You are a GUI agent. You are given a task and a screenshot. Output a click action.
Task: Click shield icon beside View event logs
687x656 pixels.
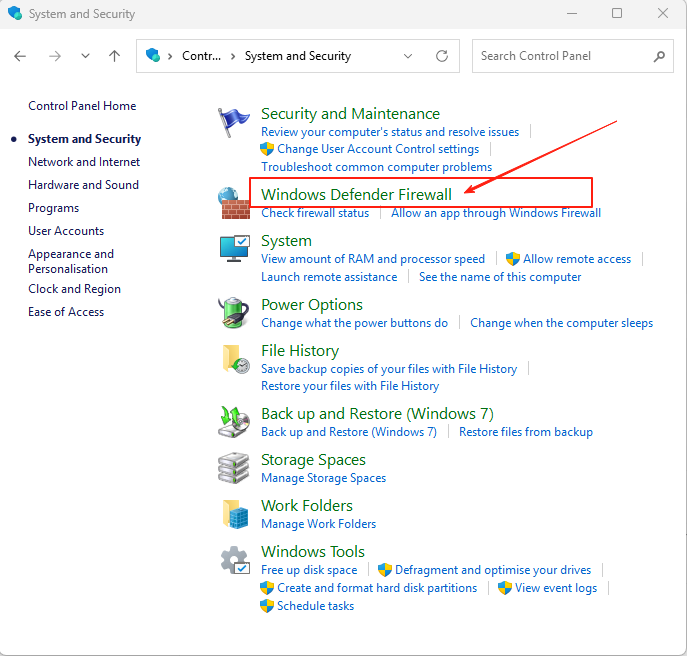[x=505, y=588]
